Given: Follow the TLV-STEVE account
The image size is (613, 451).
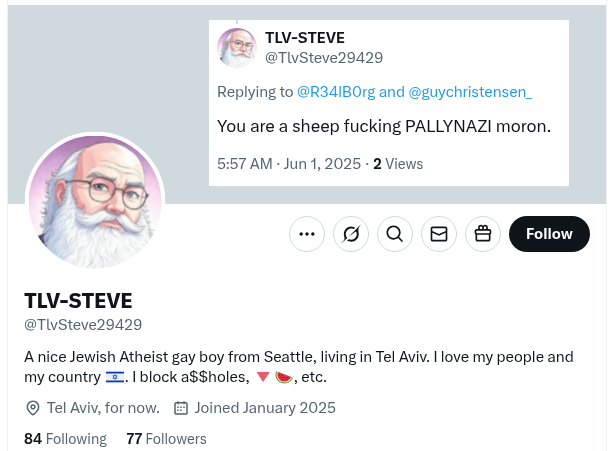Looking at the screenshot, I should point(549,234).
